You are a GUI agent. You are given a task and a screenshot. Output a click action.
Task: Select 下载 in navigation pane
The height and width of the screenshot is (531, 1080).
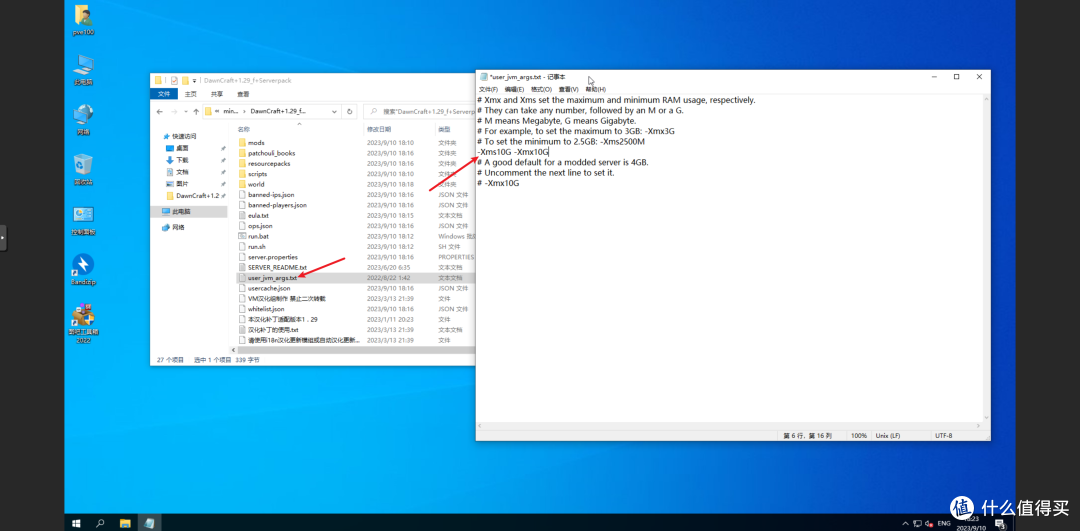(183, 160)
